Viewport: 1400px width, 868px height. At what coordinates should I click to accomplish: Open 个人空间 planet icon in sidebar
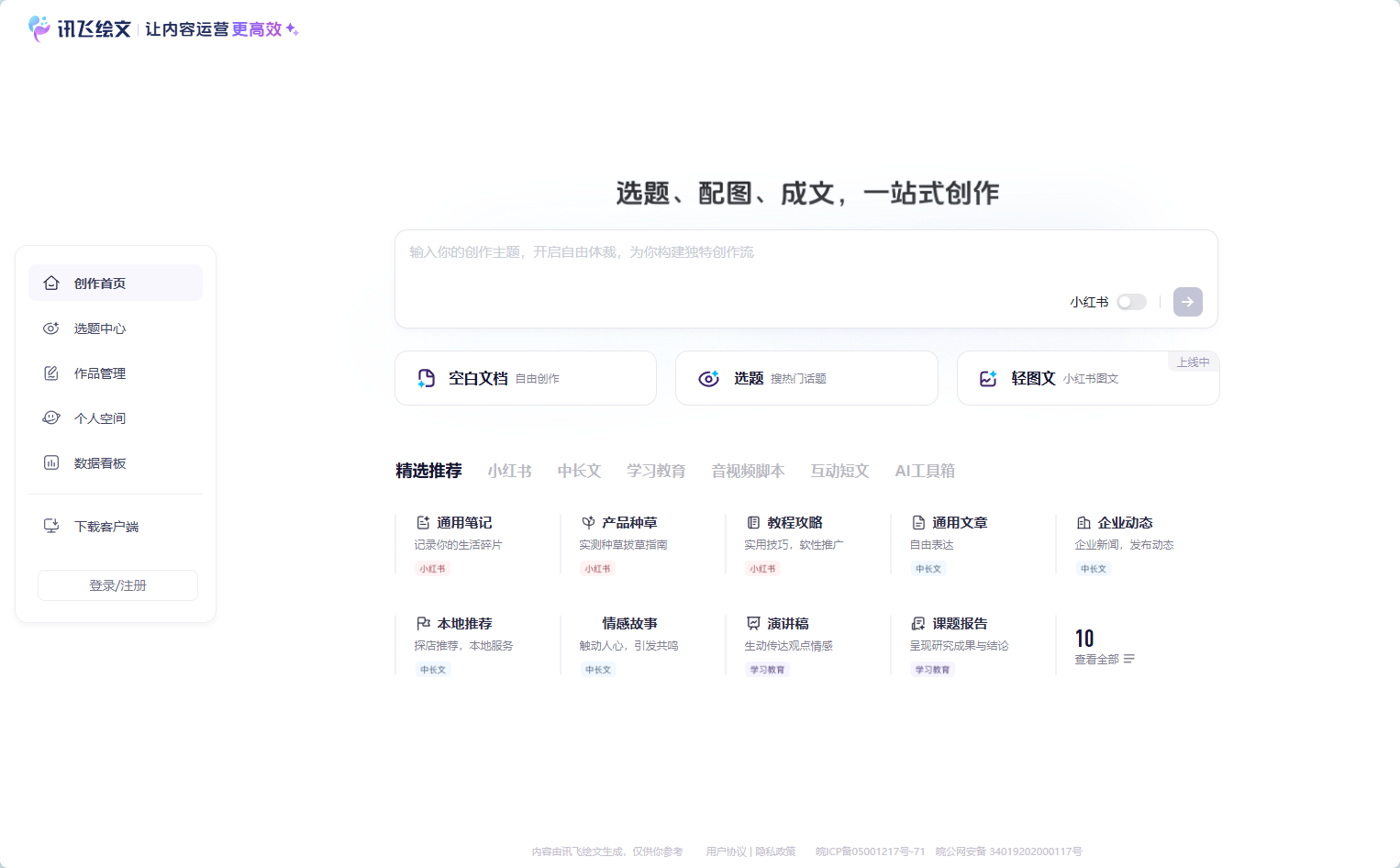click(51, 417)
